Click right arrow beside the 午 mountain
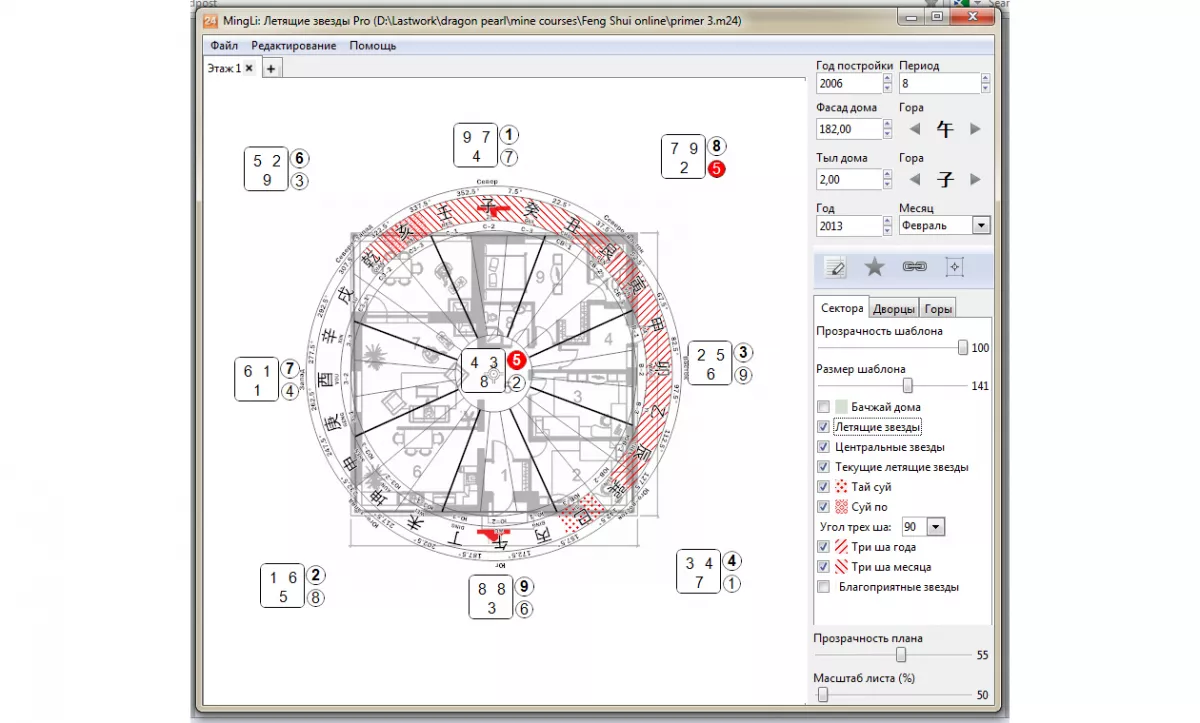The height and width of the screenshot is (723, 1200). coord(976,129)
